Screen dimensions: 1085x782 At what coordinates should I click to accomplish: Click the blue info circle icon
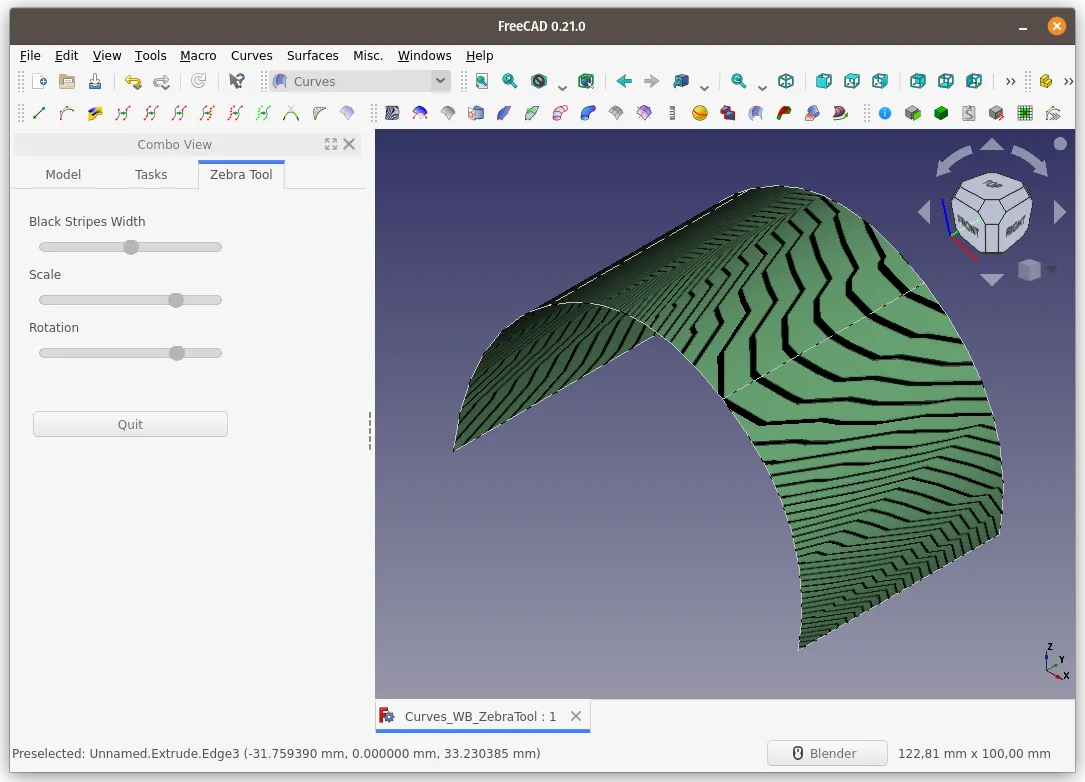click(x=885, y=113)
